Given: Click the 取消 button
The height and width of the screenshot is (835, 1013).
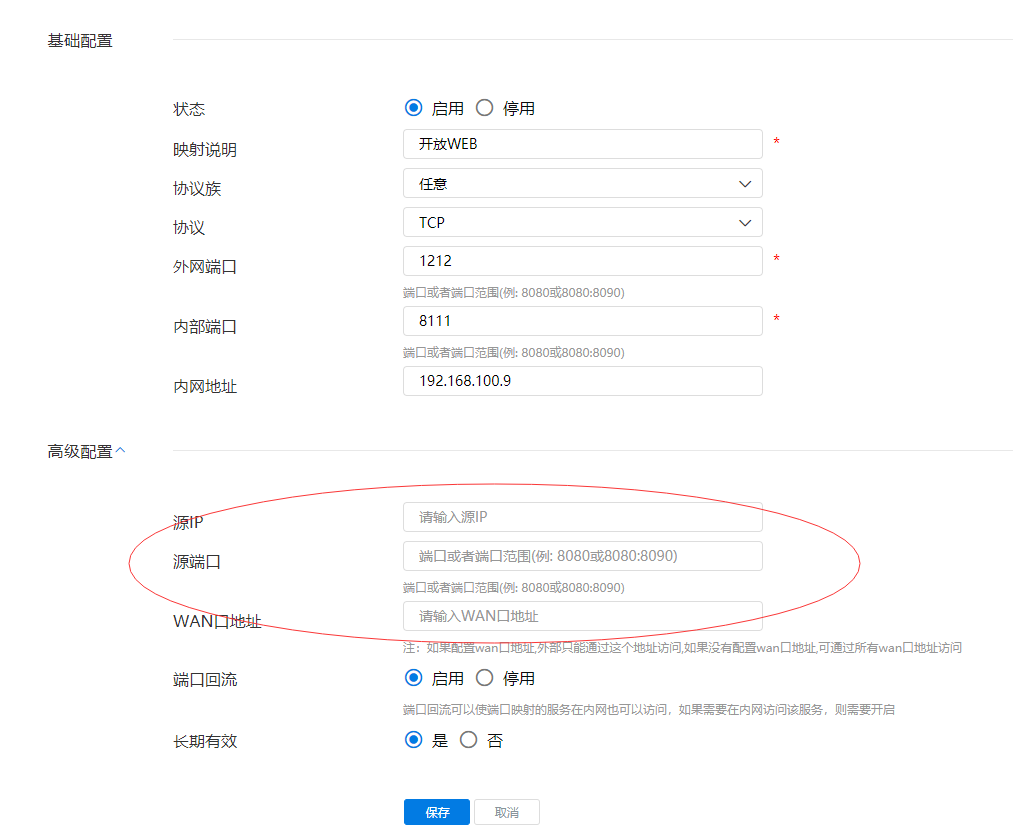Looking at the screenshot, I should click(506, 812).
